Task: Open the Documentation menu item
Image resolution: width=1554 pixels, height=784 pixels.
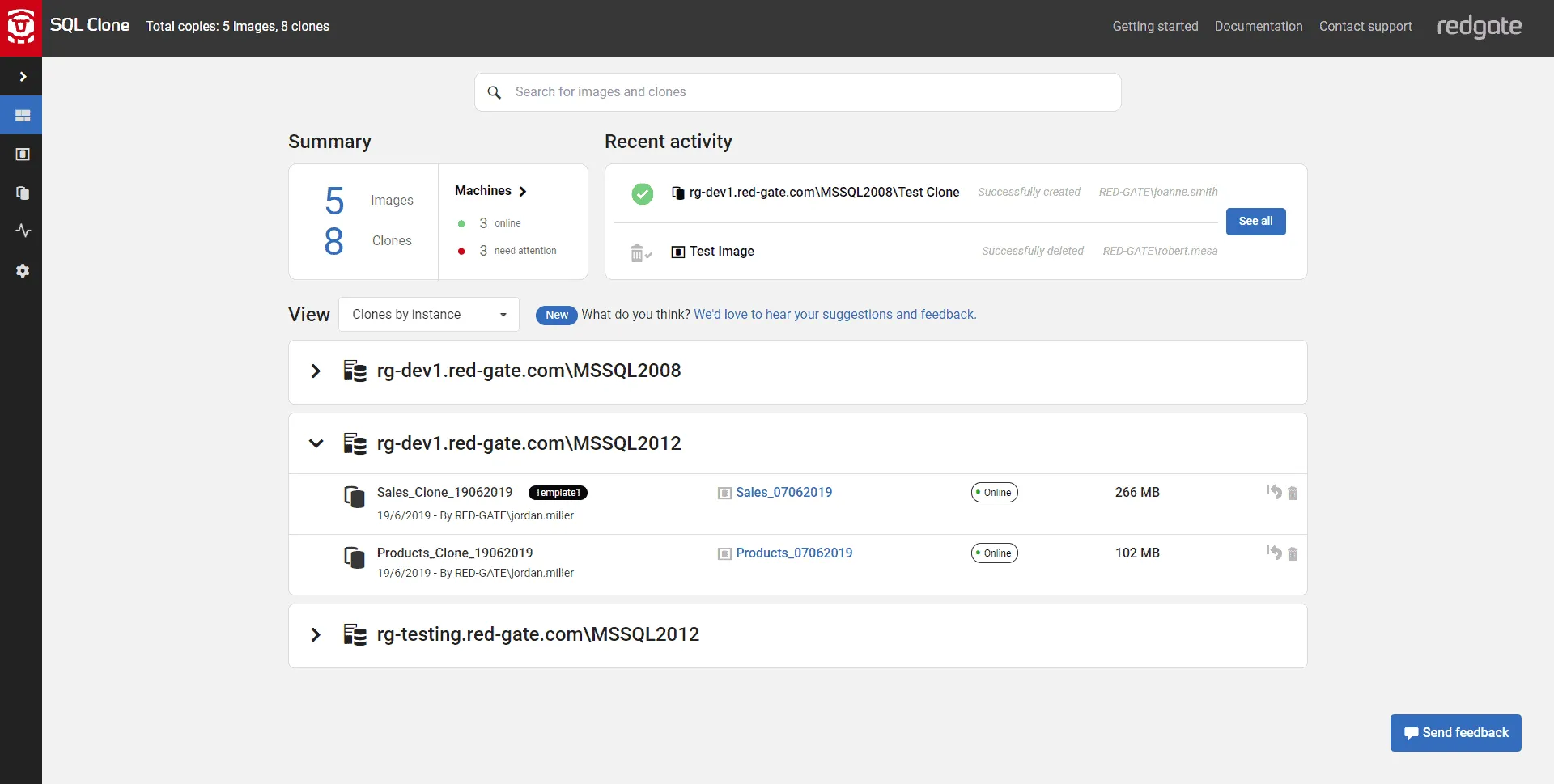Action: (1259, 26)
